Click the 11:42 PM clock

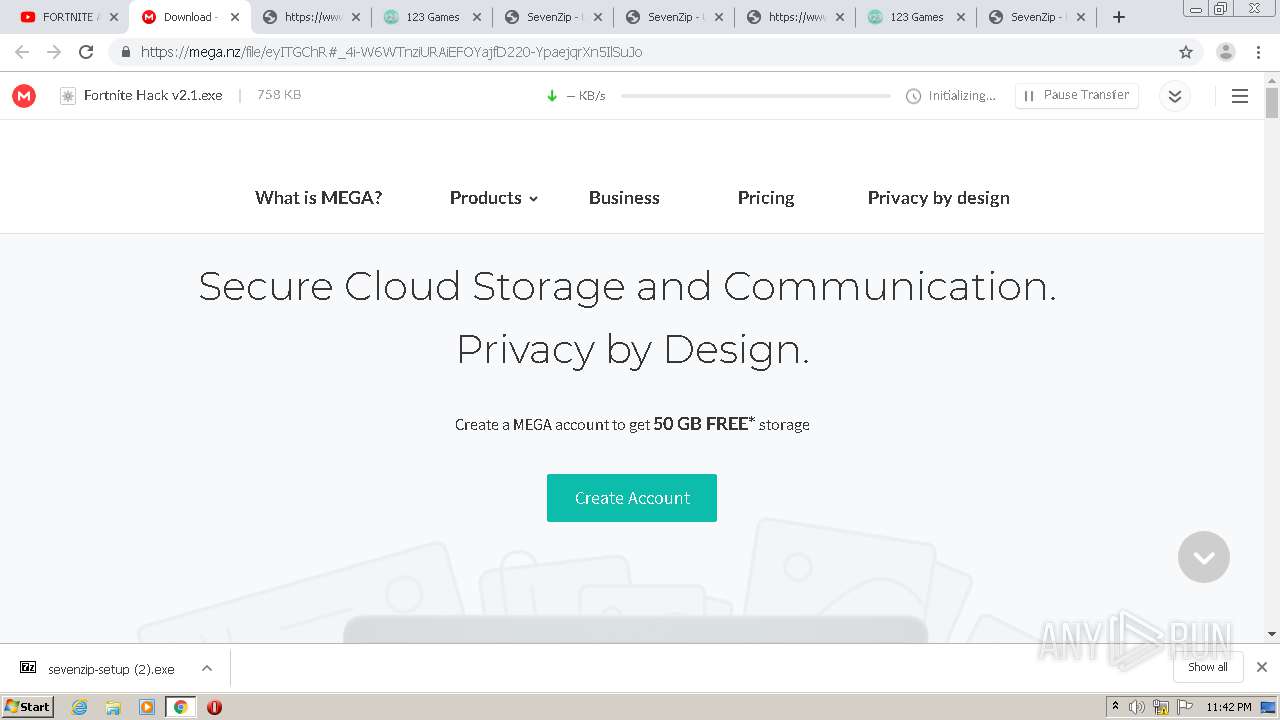(1229, 707)
